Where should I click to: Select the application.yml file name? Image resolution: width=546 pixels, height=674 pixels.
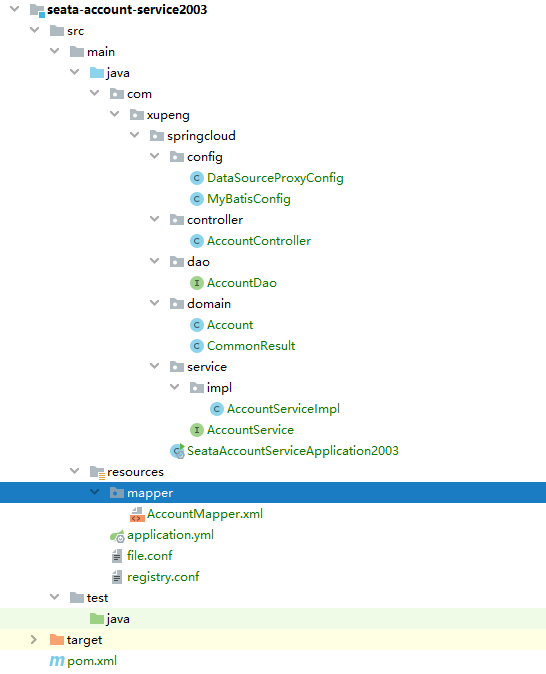(170, 535)
